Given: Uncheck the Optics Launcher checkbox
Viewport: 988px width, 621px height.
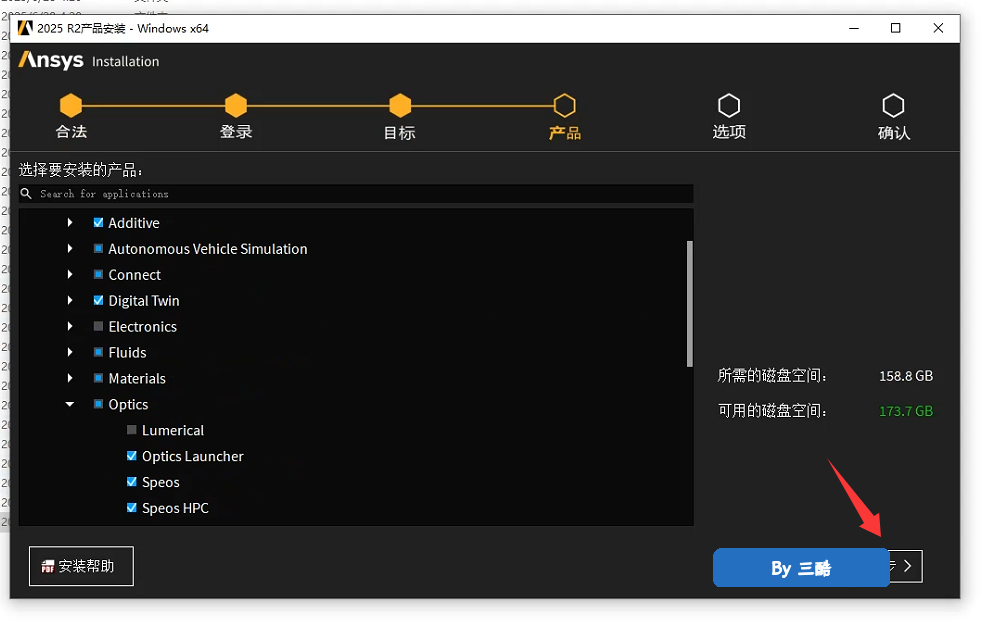Looking at the screenshot, I should [132, 456].
